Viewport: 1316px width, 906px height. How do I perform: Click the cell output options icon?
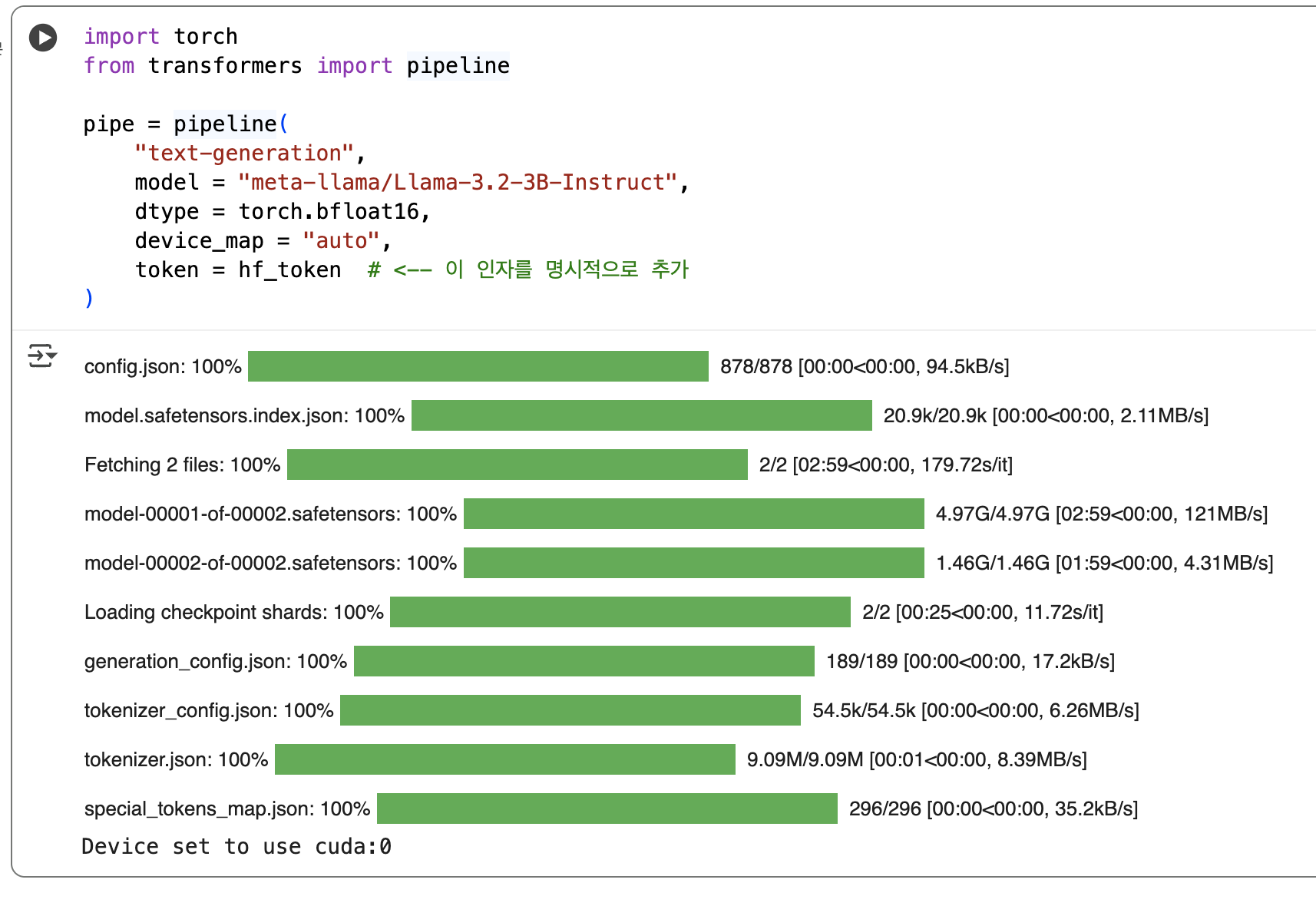pos(41,356)
